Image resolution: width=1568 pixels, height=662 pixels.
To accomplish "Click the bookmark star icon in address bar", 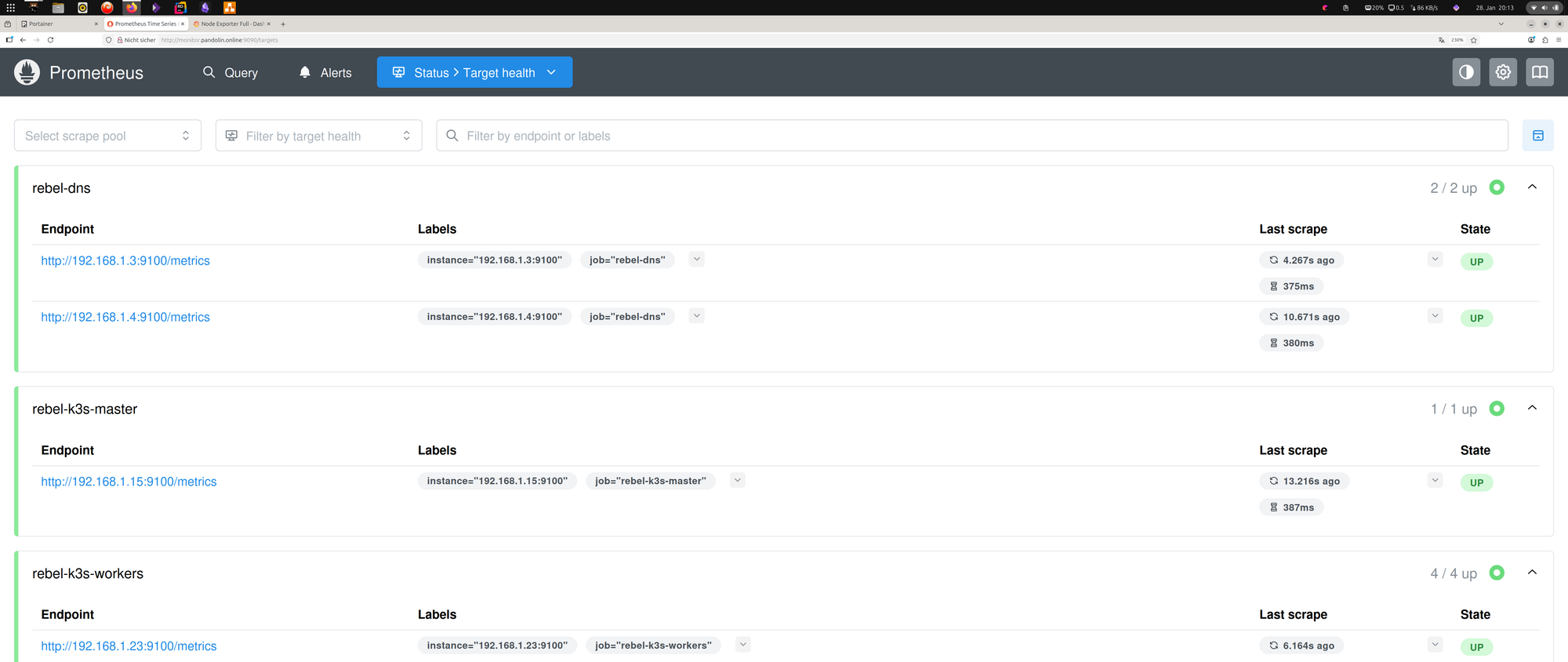I will [x=1474, y=40].
